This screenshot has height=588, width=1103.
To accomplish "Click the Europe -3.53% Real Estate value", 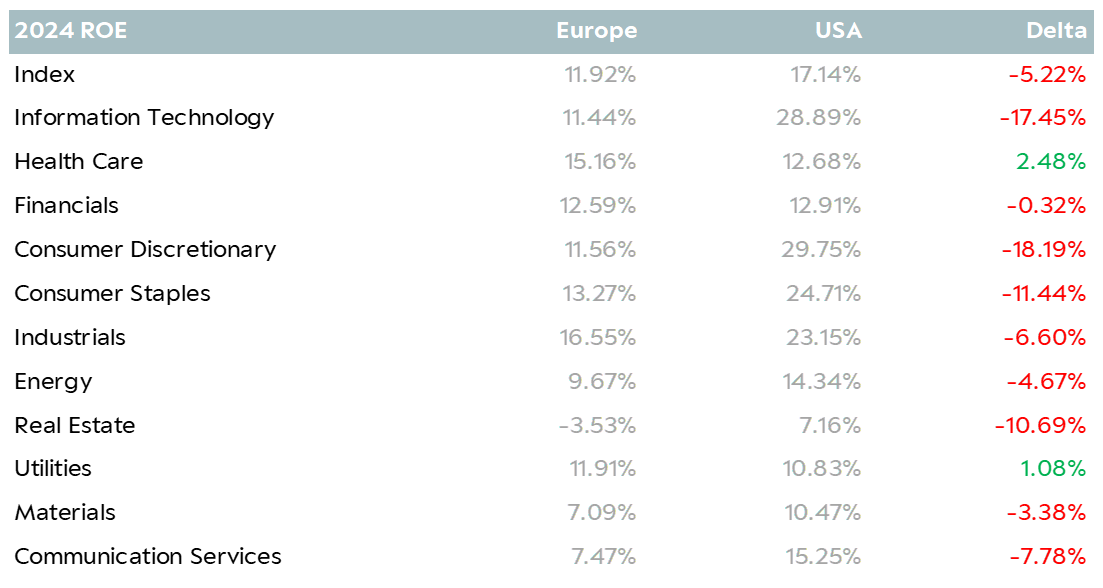I will coord(597,426).
